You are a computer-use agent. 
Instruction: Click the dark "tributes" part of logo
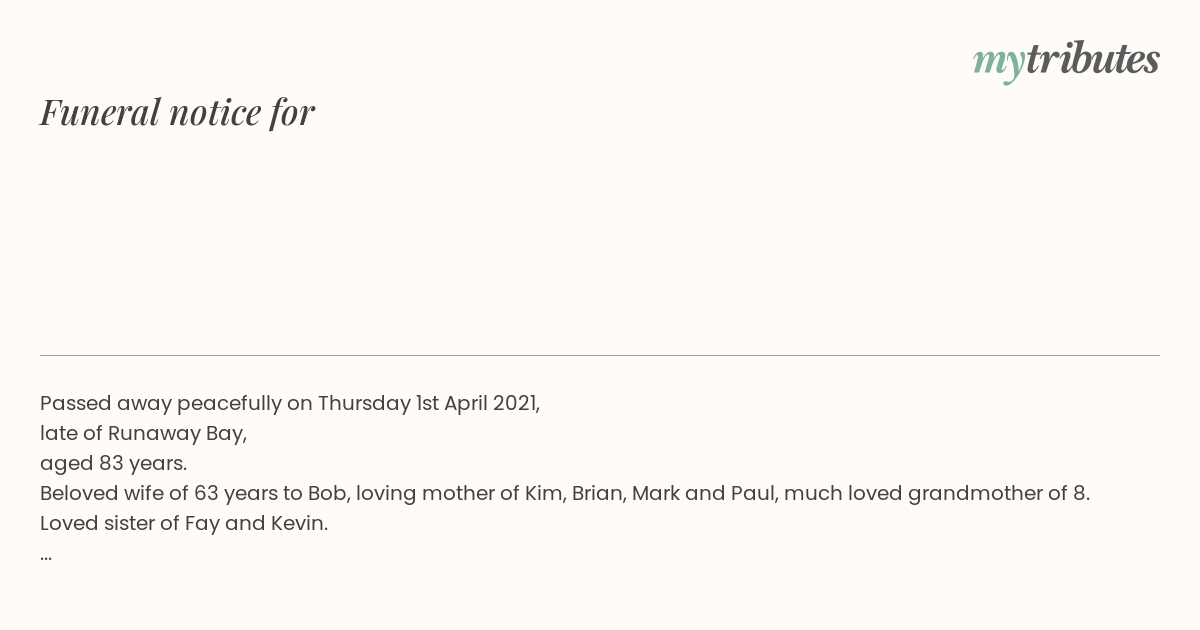coord(1093,60)
